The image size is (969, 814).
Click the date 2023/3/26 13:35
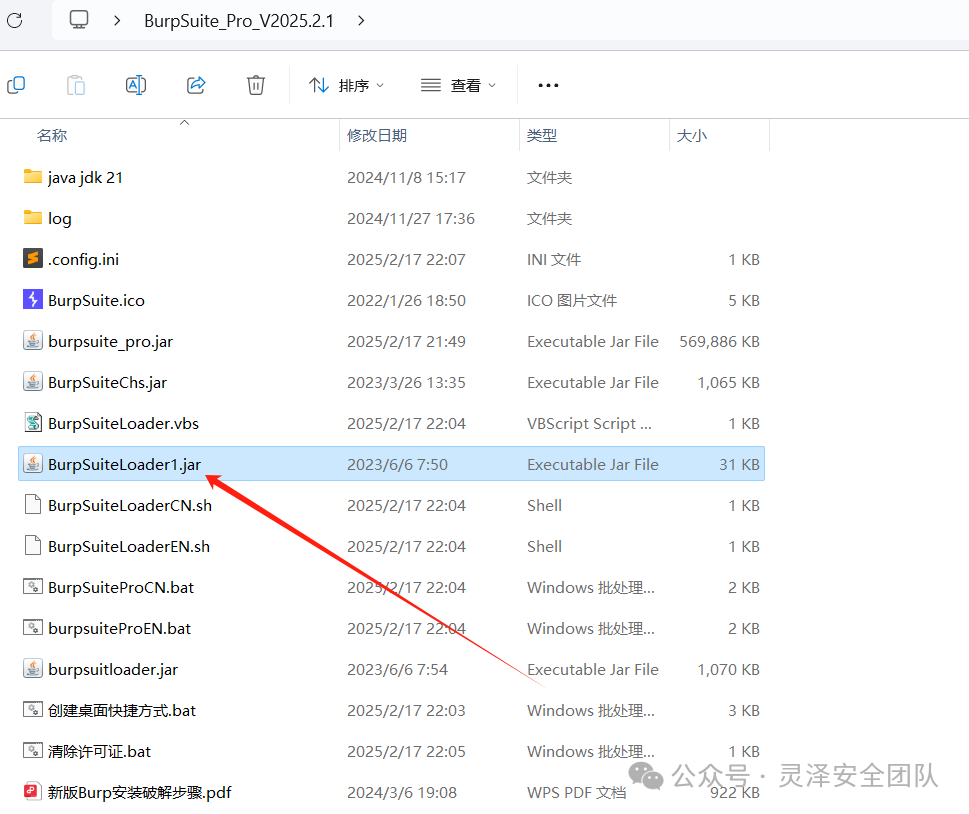(406, 383)
